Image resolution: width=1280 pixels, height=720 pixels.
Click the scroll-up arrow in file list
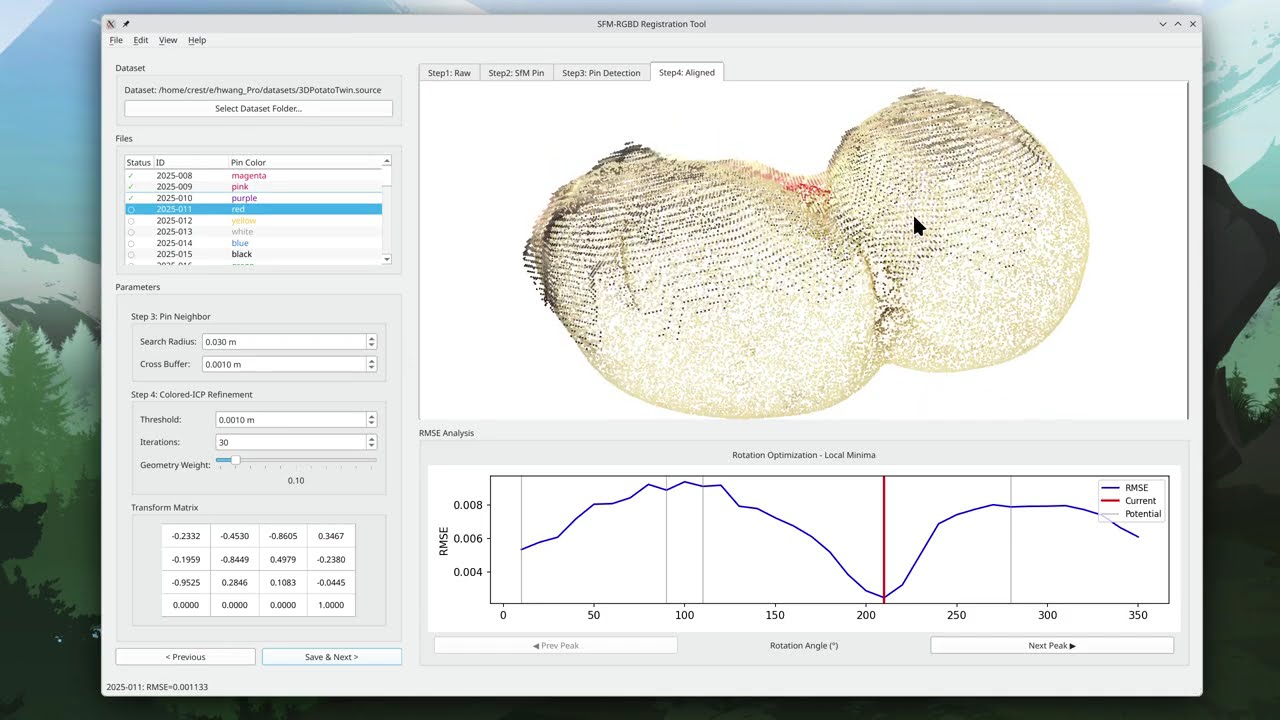387,161
